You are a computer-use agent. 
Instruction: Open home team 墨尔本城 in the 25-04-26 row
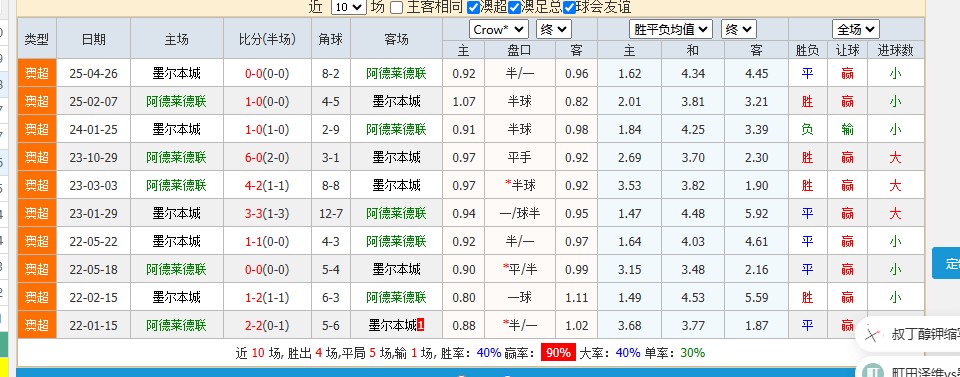point(176,73)
